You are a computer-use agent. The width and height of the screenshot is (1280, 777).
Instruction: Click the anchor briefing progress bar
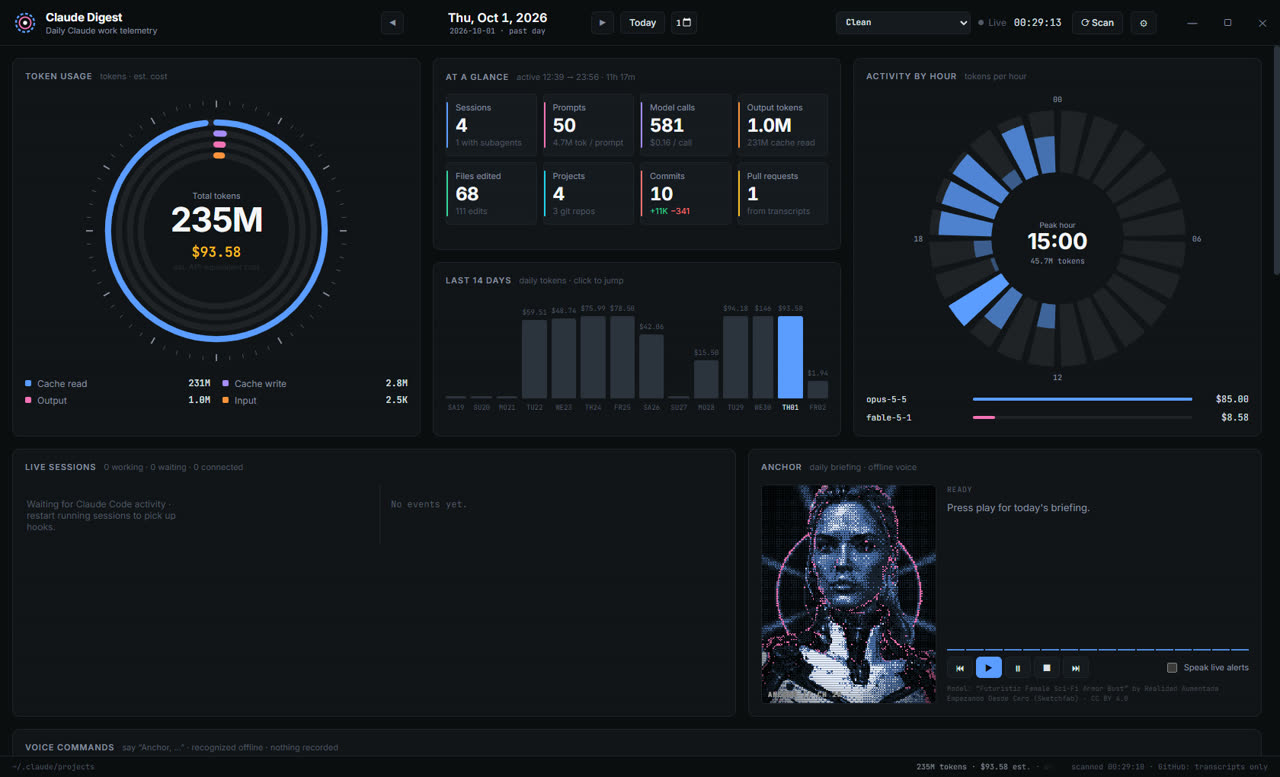coord(1097,649)
